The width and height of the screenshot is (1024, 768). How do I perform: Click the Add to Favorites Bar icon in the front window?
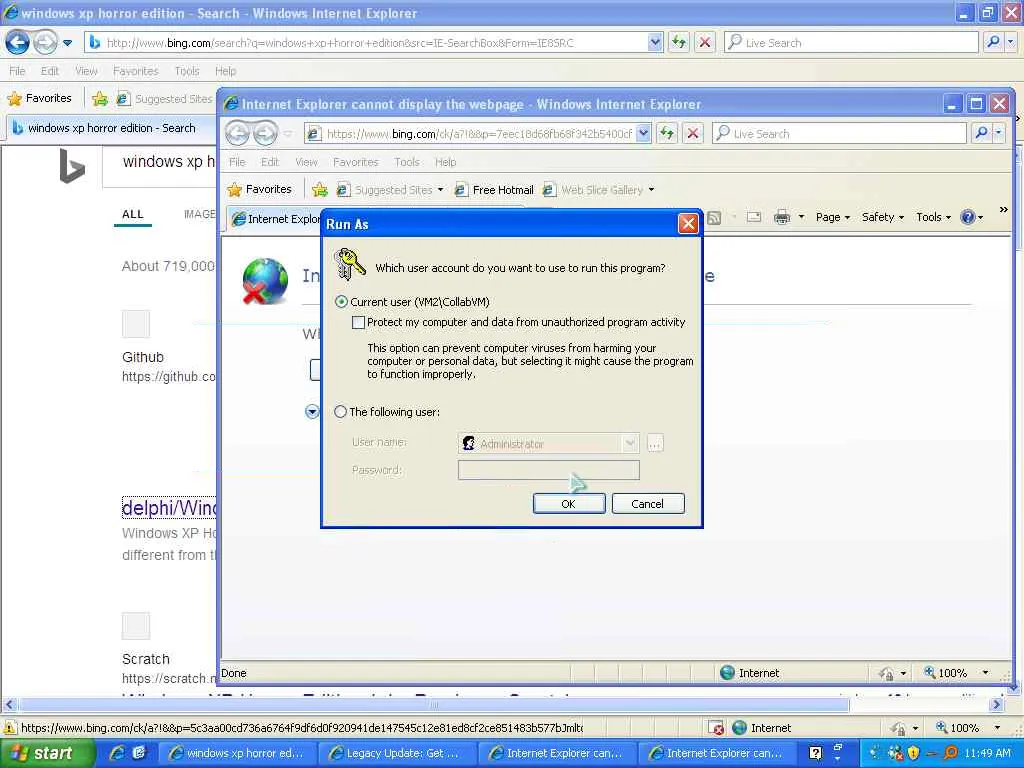coord(320,189)
